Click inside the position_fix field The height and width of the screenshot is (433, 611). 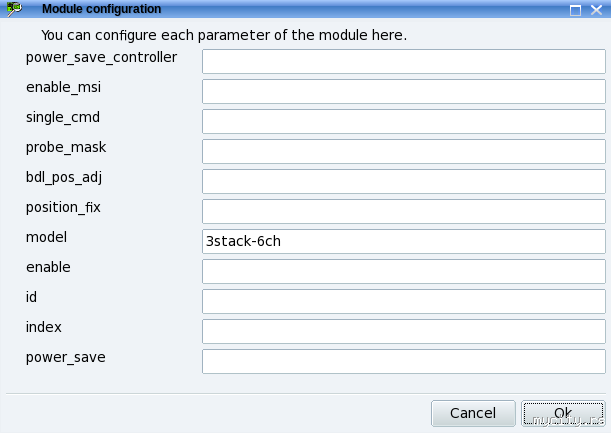click(403, 212)
